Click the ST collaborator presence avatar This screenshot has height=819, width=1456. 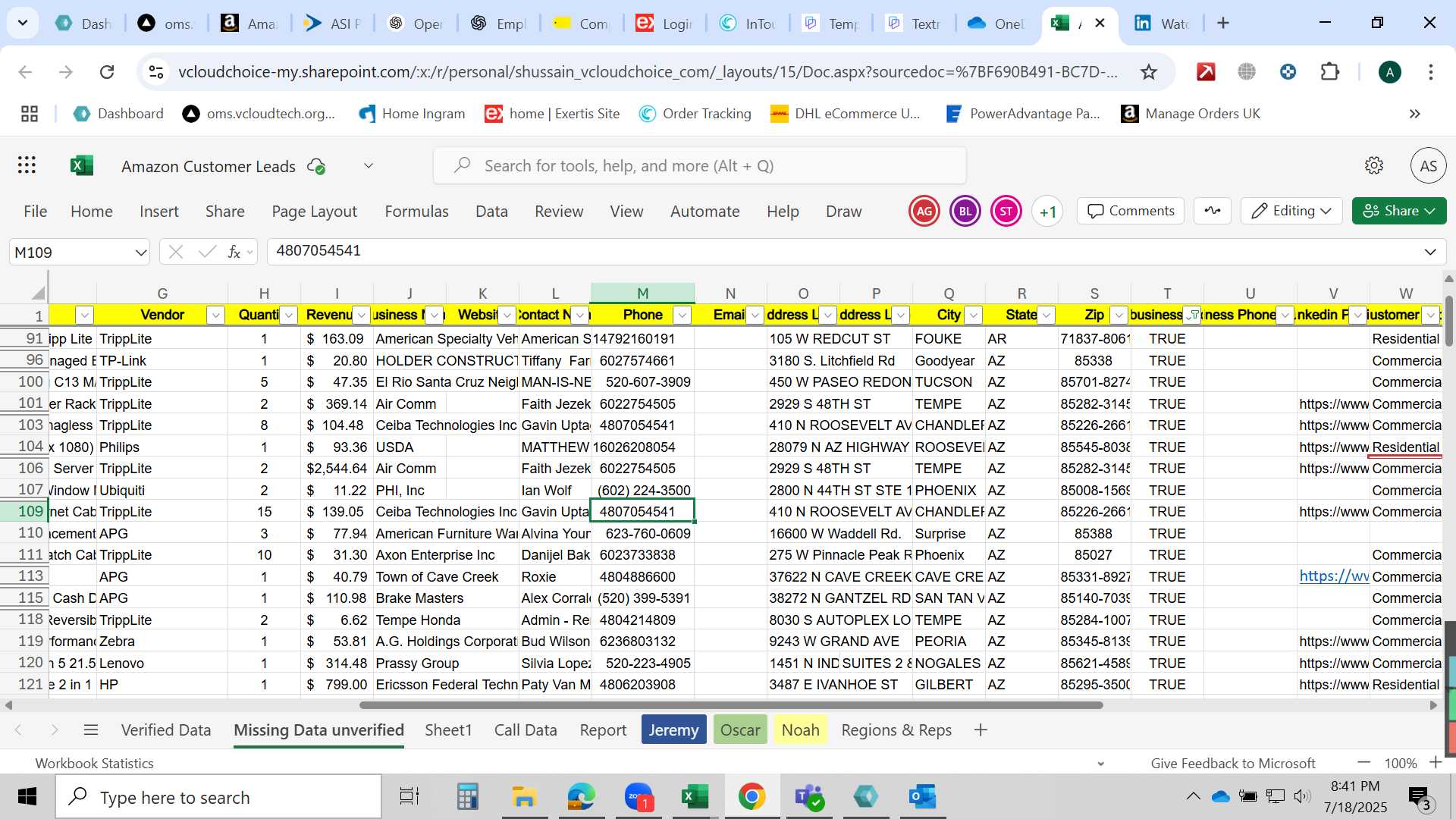coord(1006,212)
